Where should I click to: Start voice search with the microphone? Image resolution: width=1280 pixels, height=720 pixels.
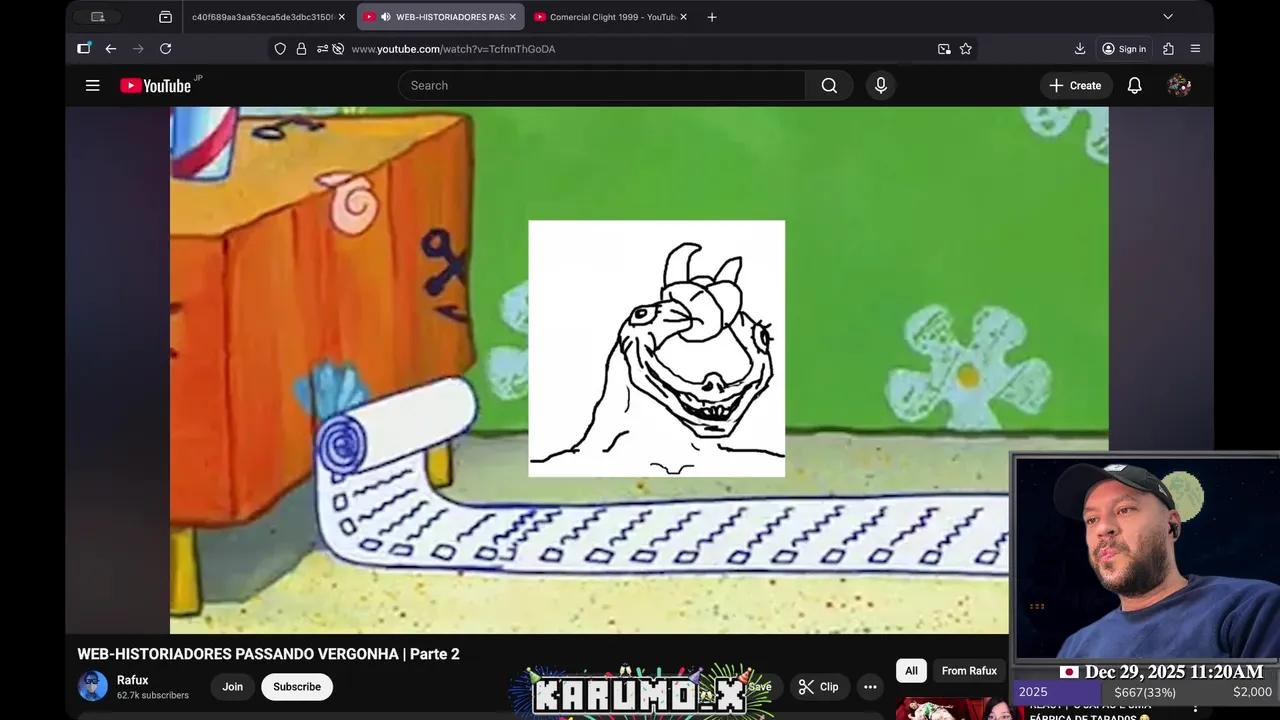(x=881, y=86)
